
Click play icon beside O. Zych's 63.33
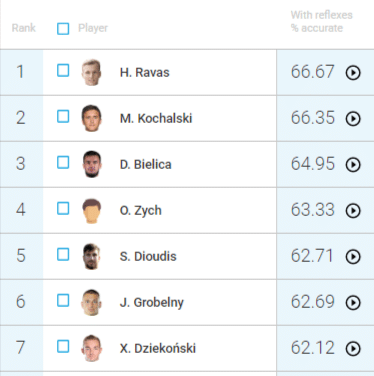tap(353, 210)
